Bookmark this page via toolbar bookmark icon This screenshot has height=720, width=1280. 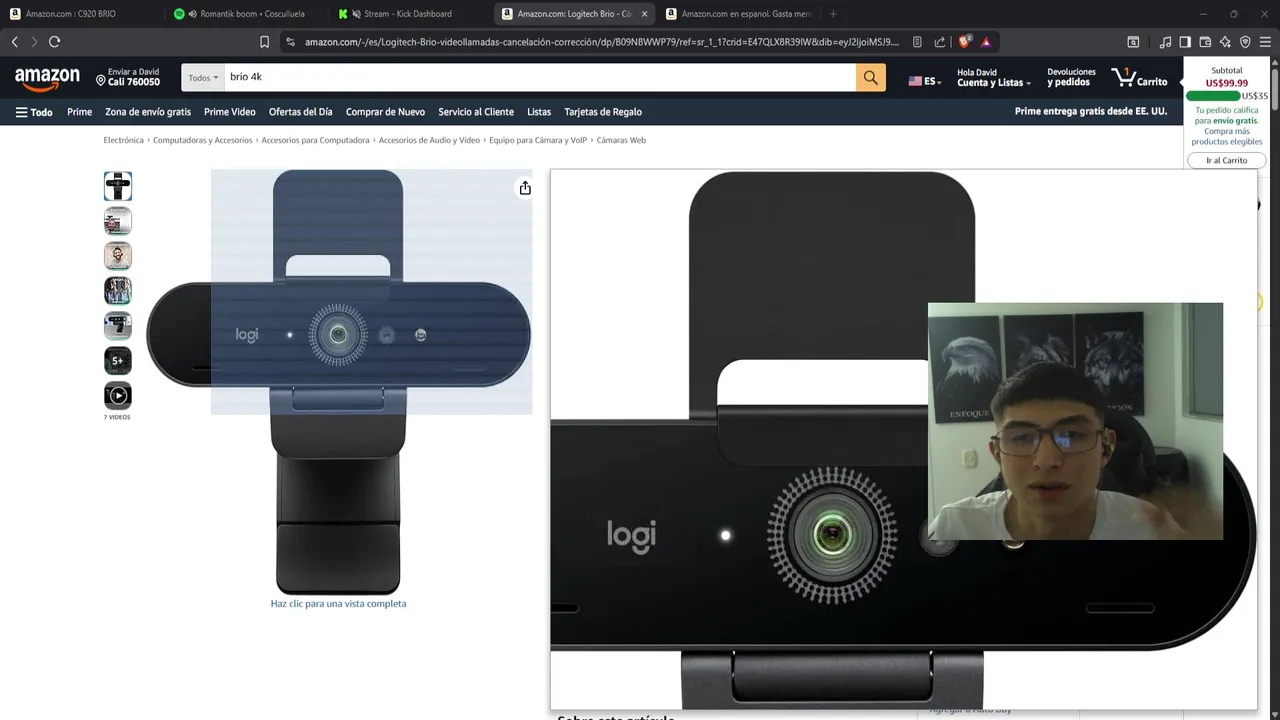[x=264, y=42]
